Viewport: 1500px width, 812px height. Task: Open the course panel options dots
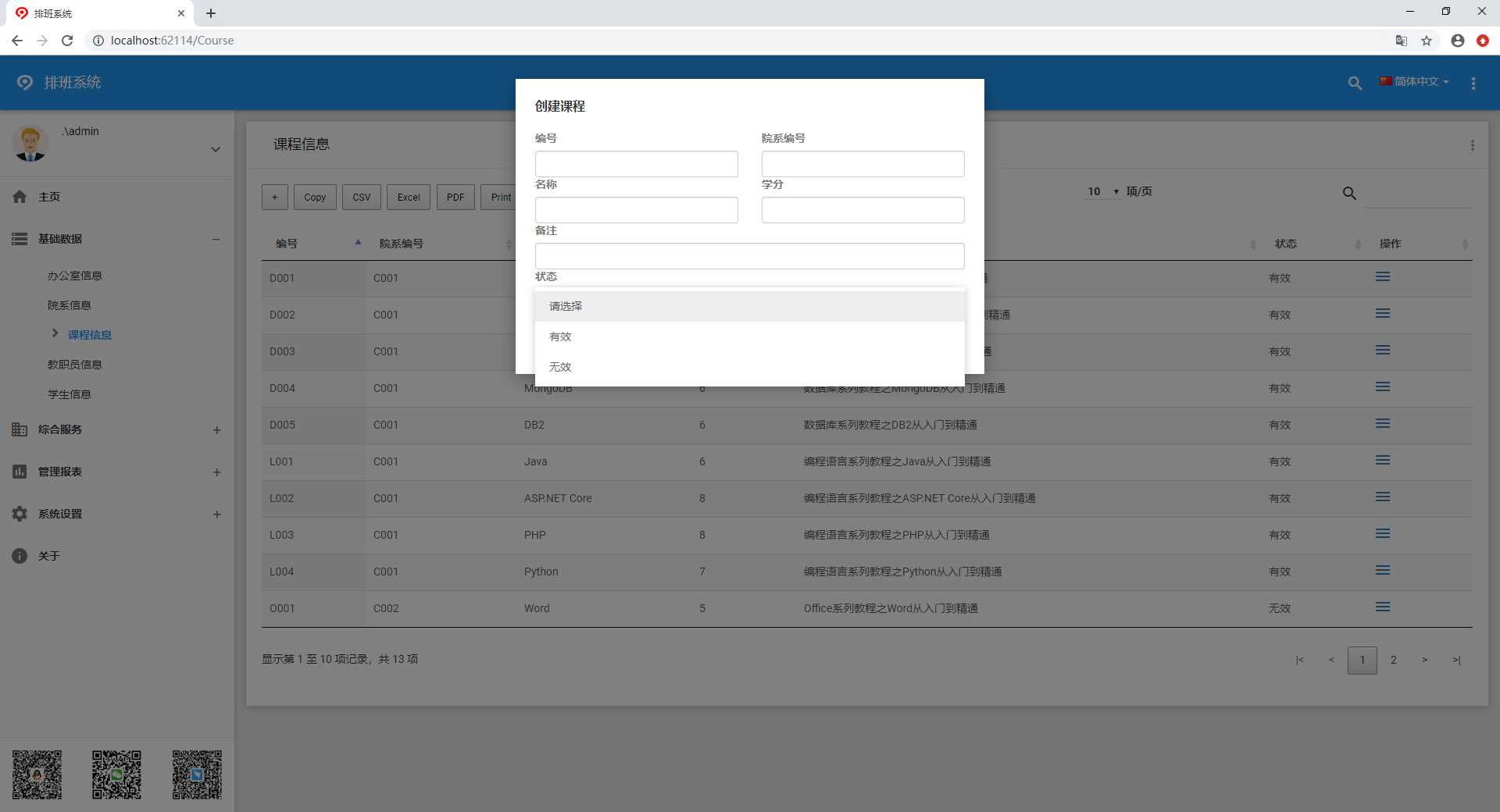[x=1473, y=145]
